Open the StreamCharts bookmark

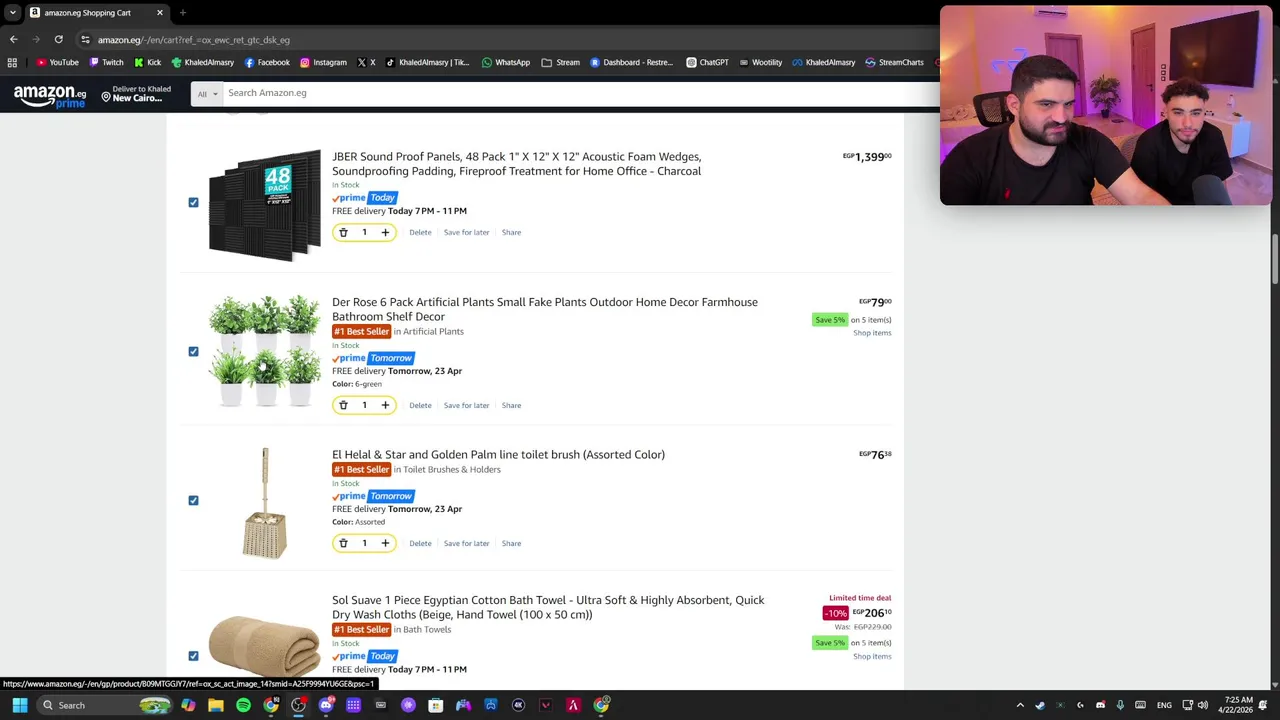point(894,62)
